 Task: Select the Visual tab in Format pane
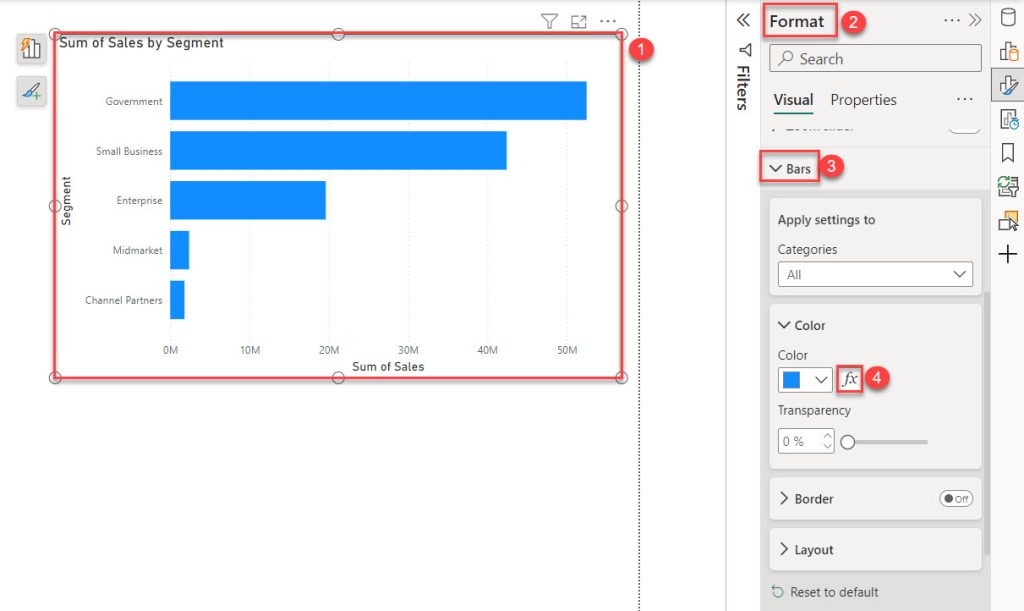click(x=793, y=99)
